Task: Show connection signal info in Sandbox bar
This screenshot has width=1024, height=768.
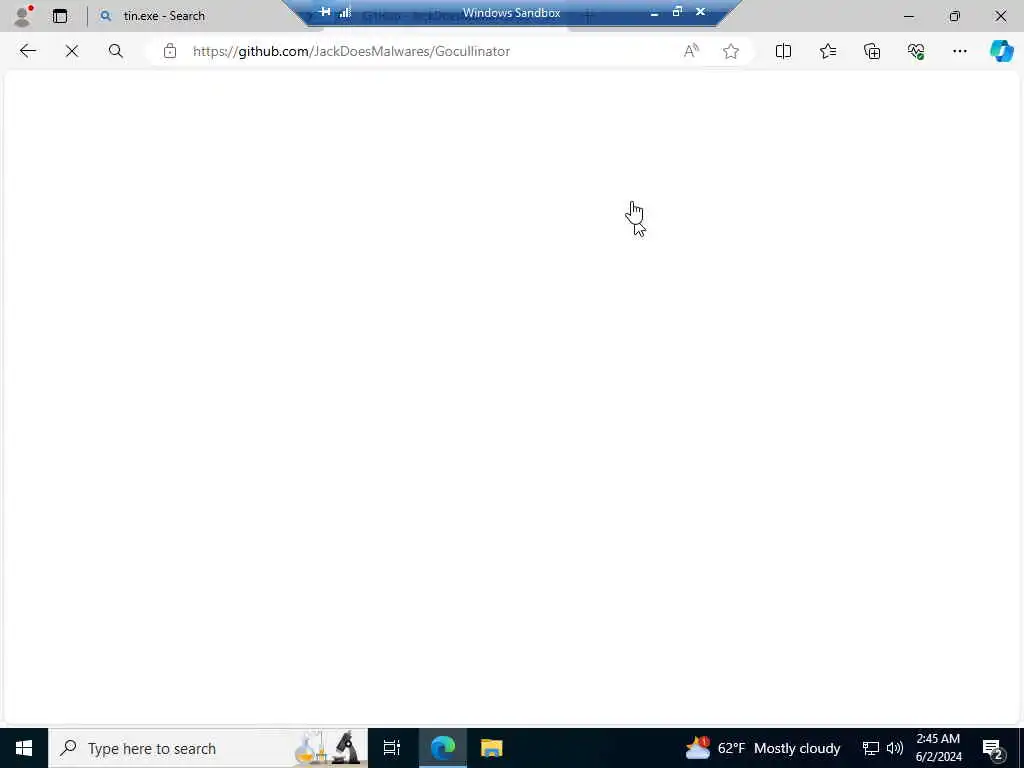Action: click(345, 12)
